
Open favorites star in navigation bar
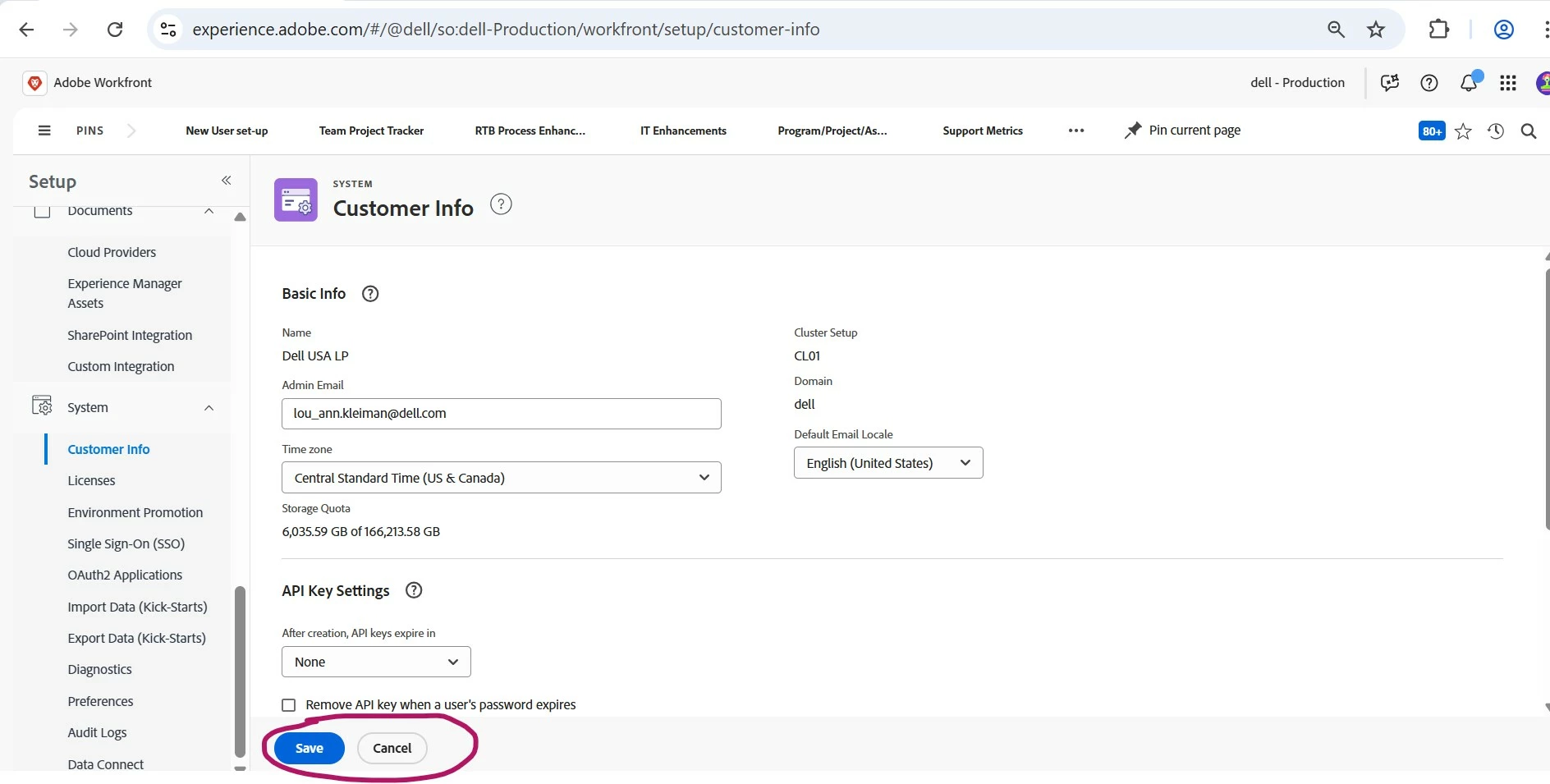pyautogui.click(x=1463, y=131)
